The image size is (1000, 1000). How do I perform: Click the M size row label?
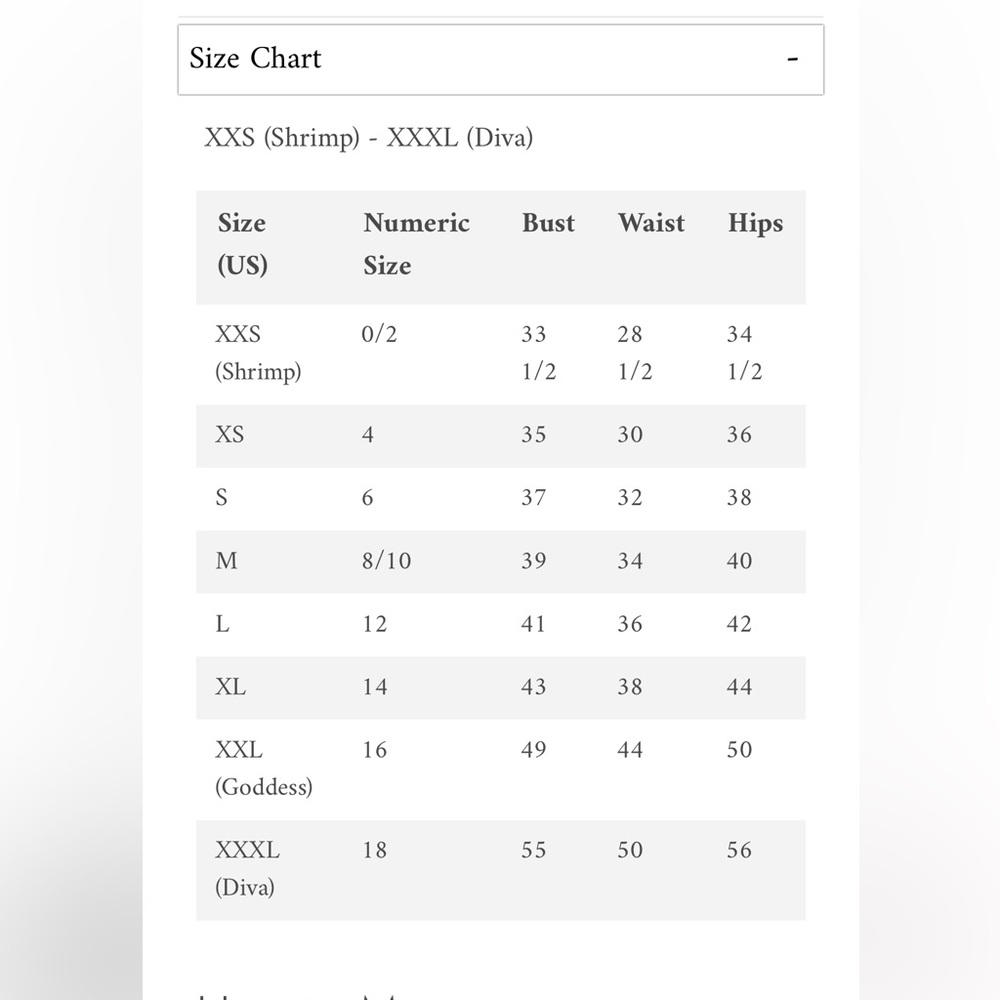[x=227, y=561]
